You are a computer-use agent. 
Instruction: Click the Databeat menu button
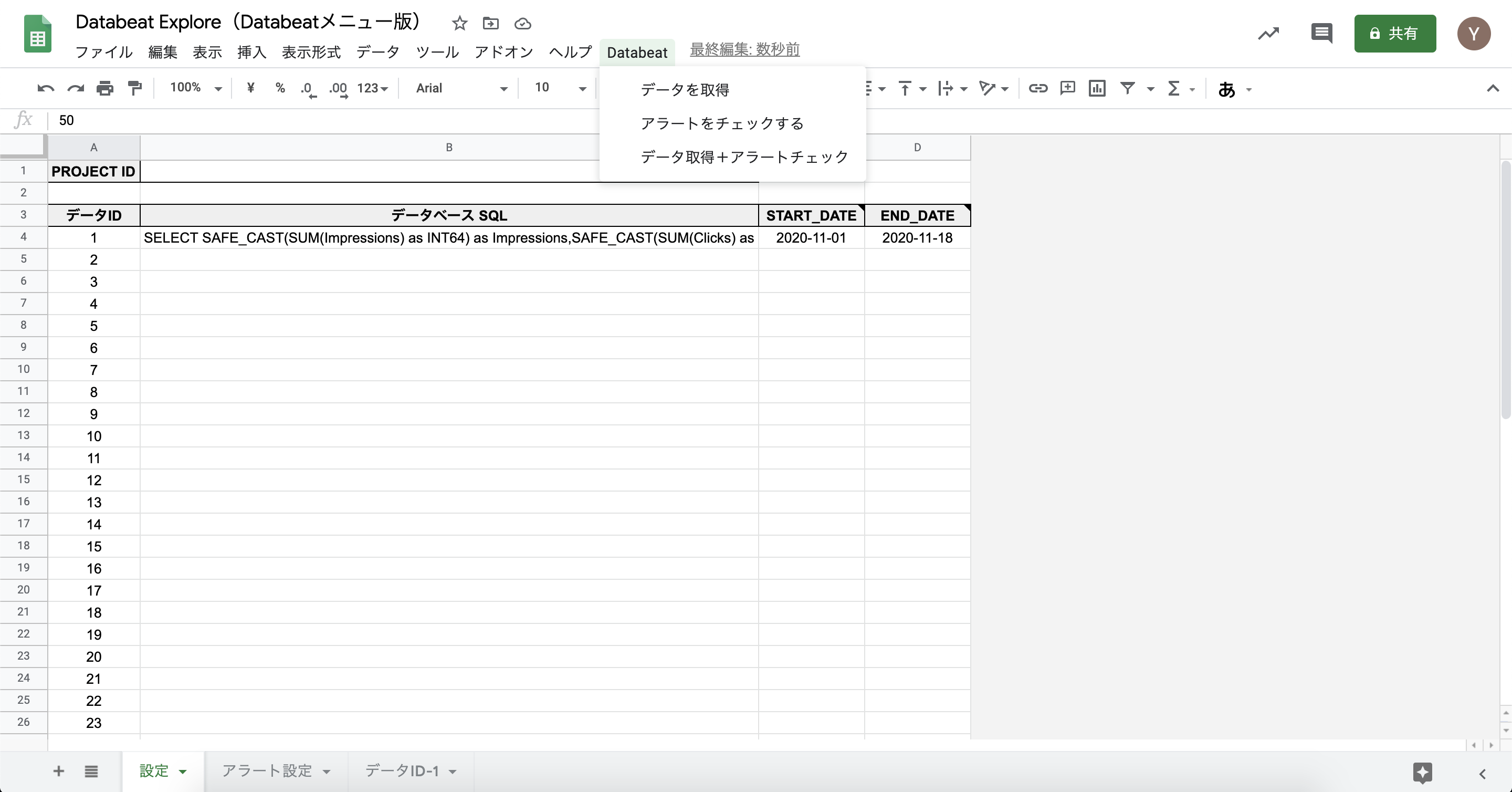coord(637,53)
